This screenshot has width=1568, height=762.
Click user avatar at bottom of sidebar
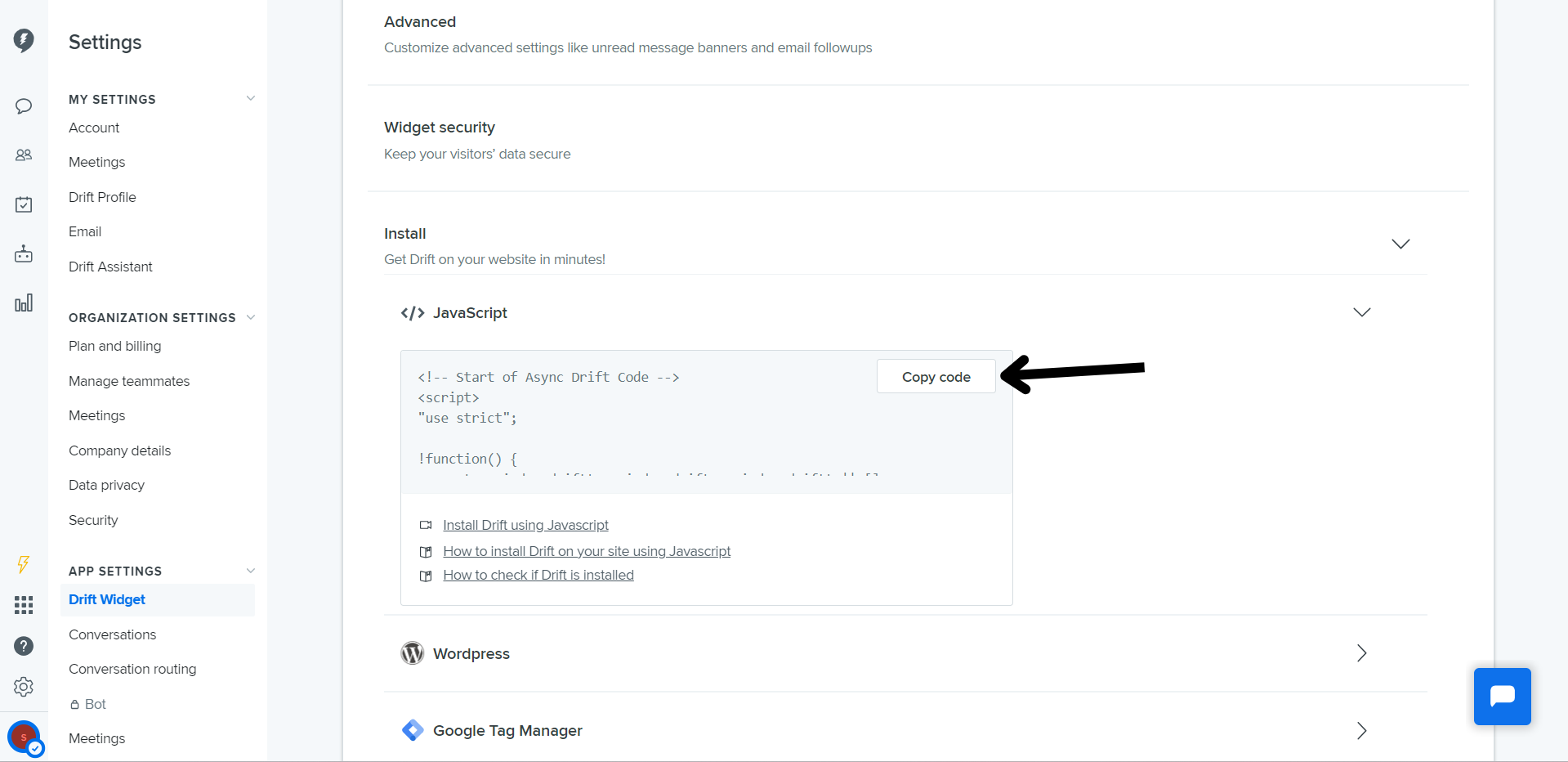(x=25, y=737)
